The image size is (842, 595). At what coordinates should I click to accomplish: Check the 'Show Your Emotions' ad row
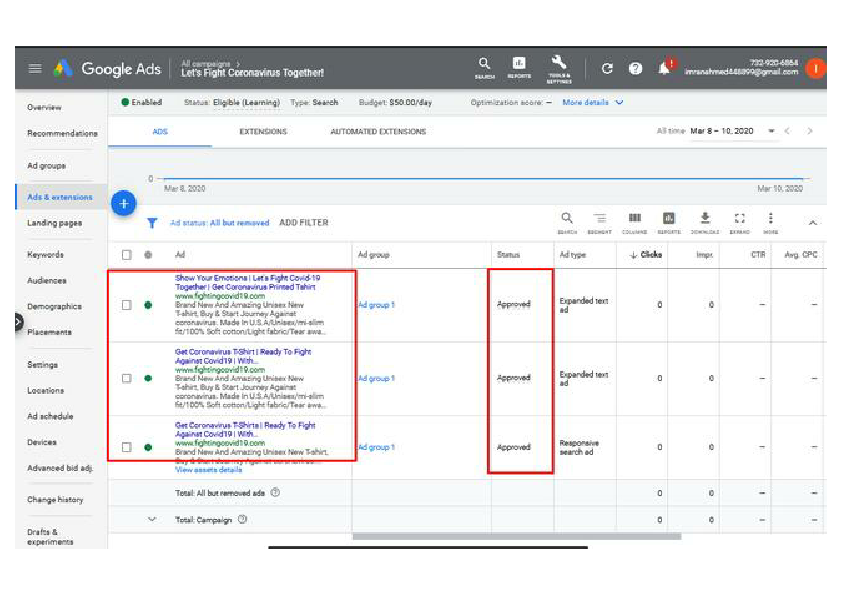coord(126,305)
